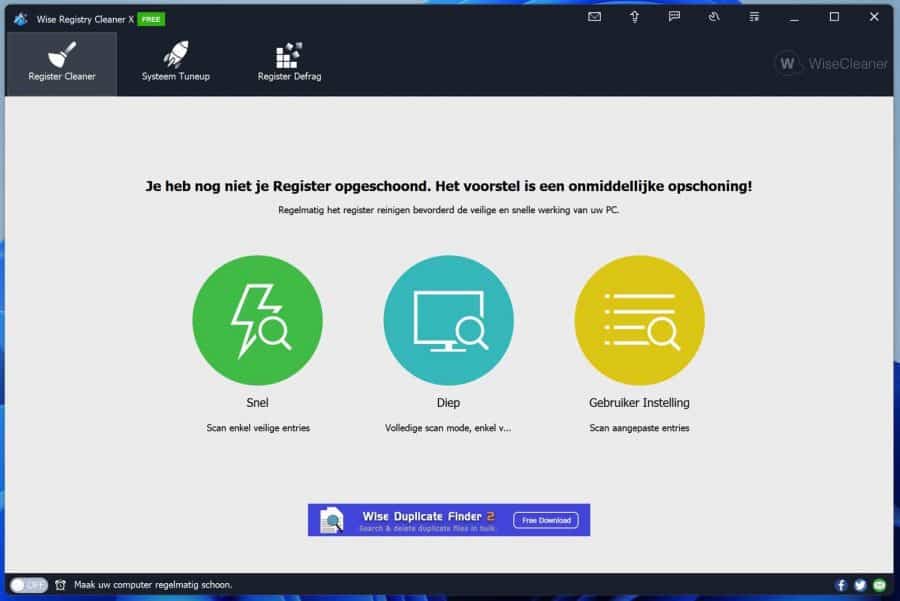Open the restore backup history icon

point(714,17)
